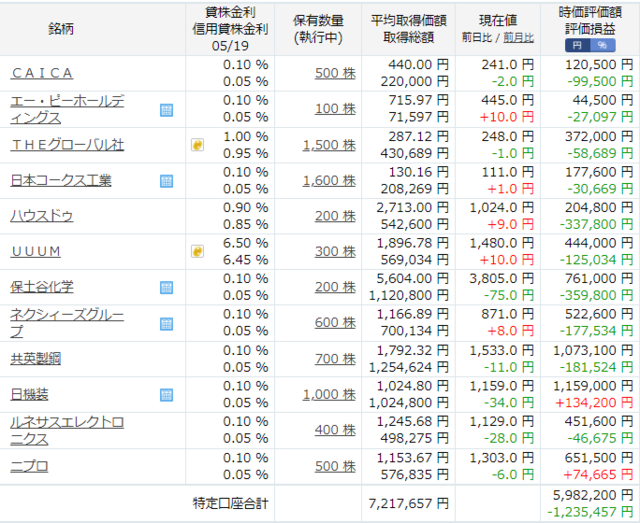Open 日機装 stock link
Screen dimensions: 640x523
(x=29, y=394)
